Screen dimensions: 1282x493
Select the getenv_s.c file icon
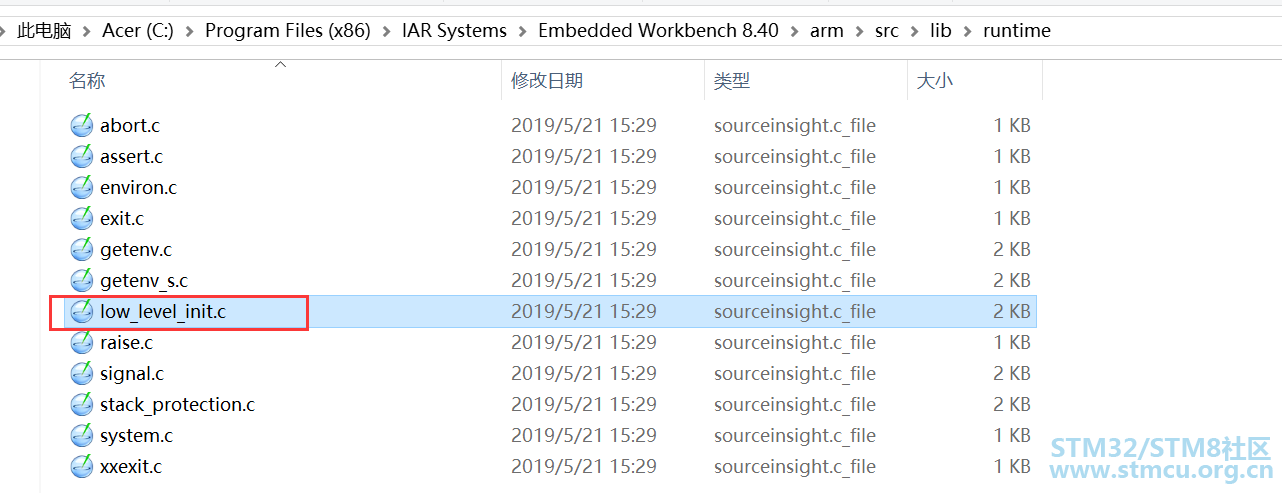[x=82, y=280]
